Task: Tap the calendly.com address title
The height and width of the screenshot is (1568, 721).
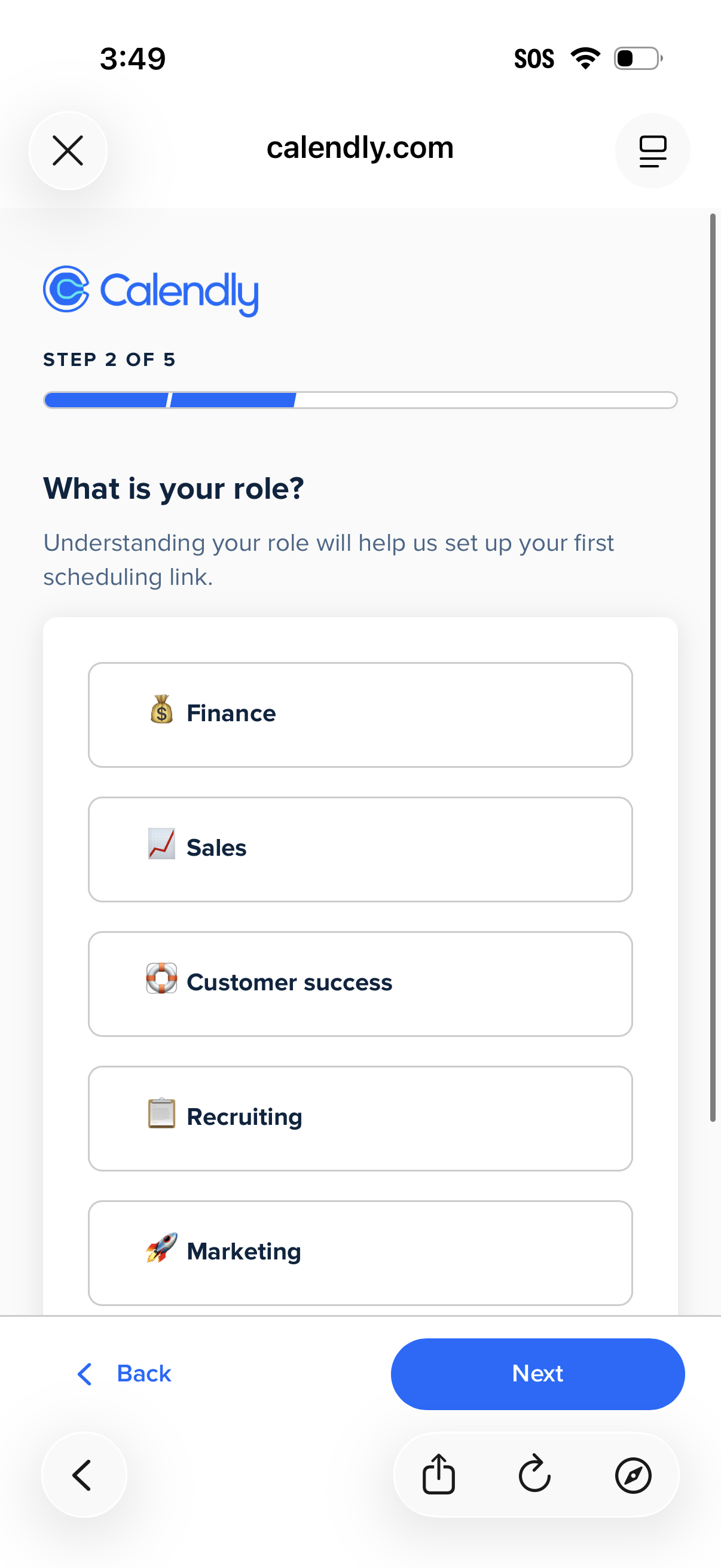Action: [360, 148]
